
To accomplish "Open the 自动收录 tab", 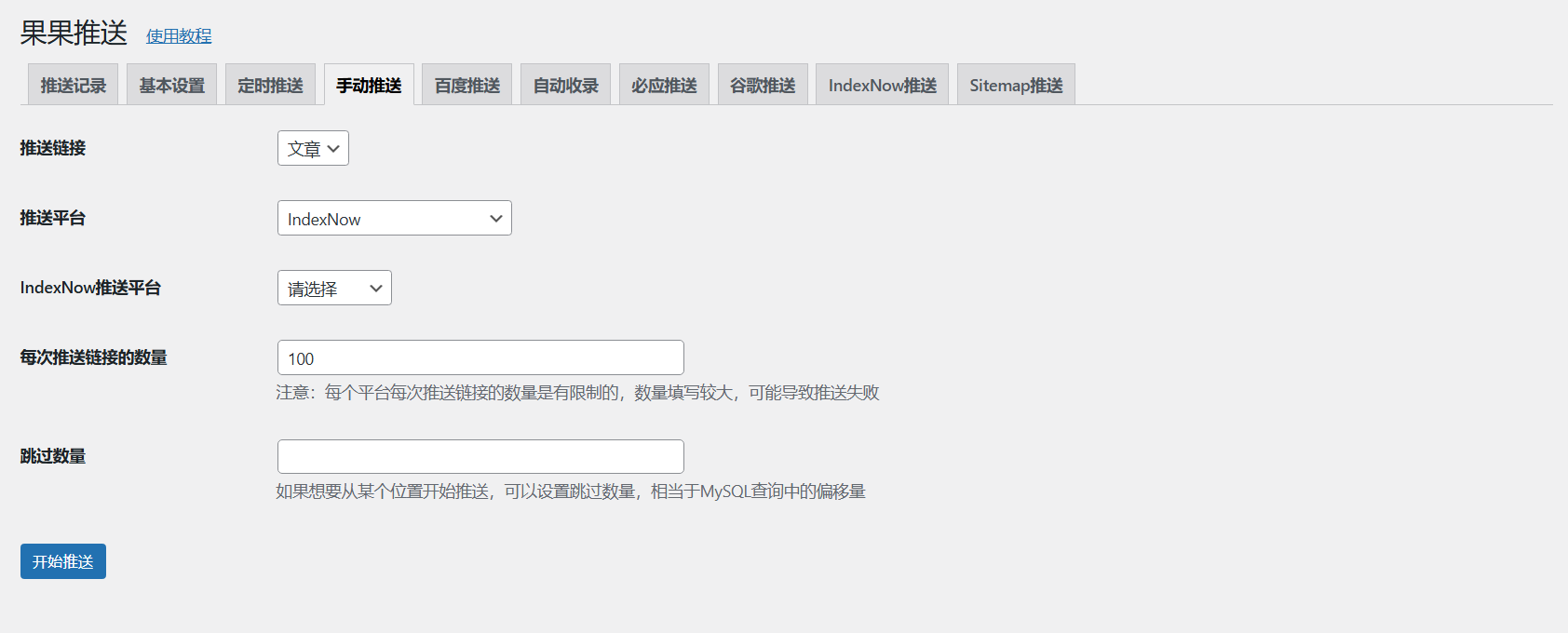I will [x=566, y=85].
